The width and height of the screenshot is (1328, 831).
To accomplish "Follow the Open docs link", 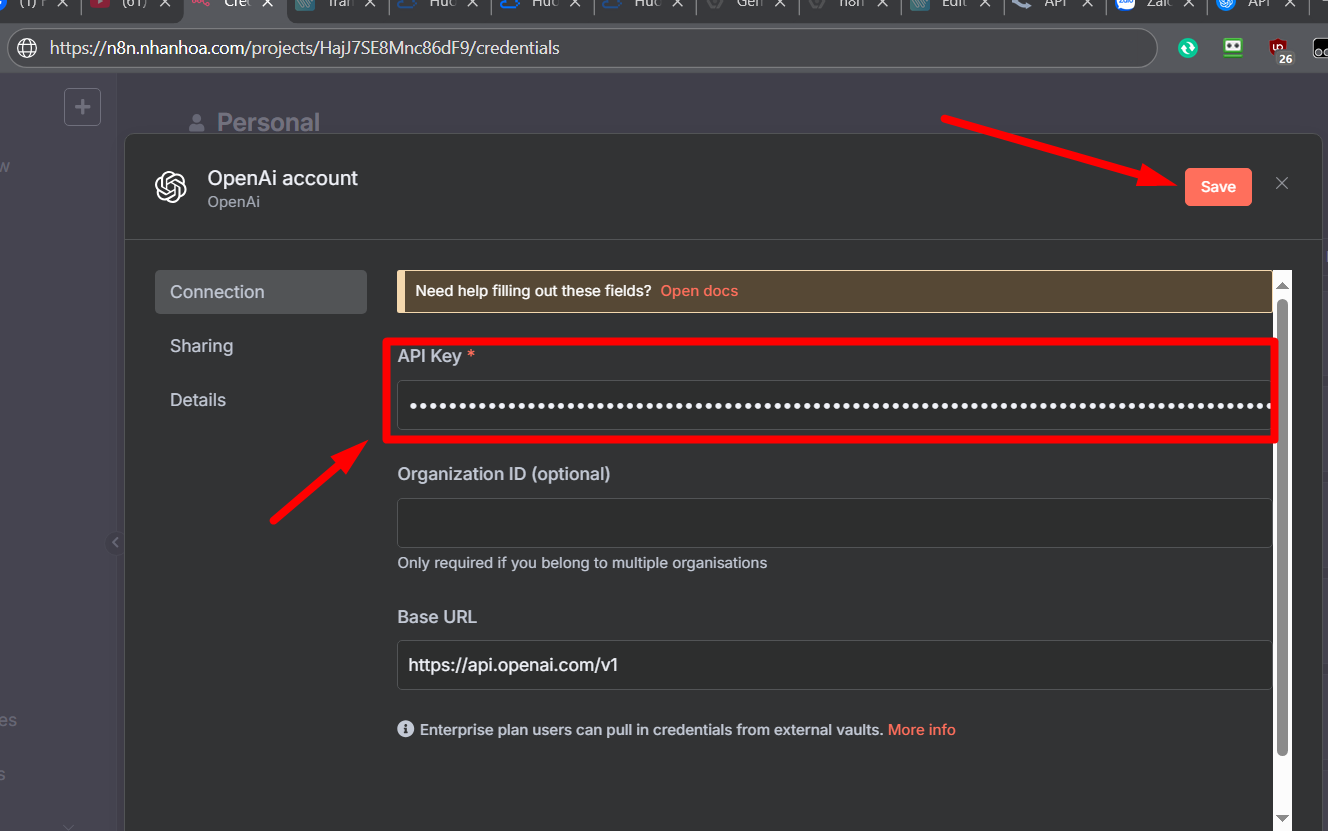I will [x=699, y=291].
